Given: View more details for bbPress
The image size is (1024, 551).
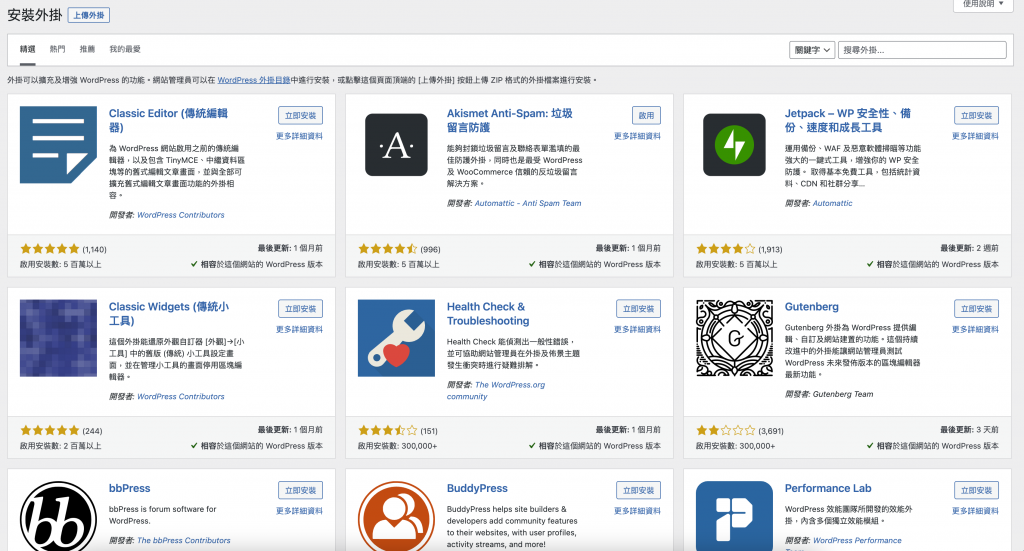Looking at the screenshot, I should [299, 511].
